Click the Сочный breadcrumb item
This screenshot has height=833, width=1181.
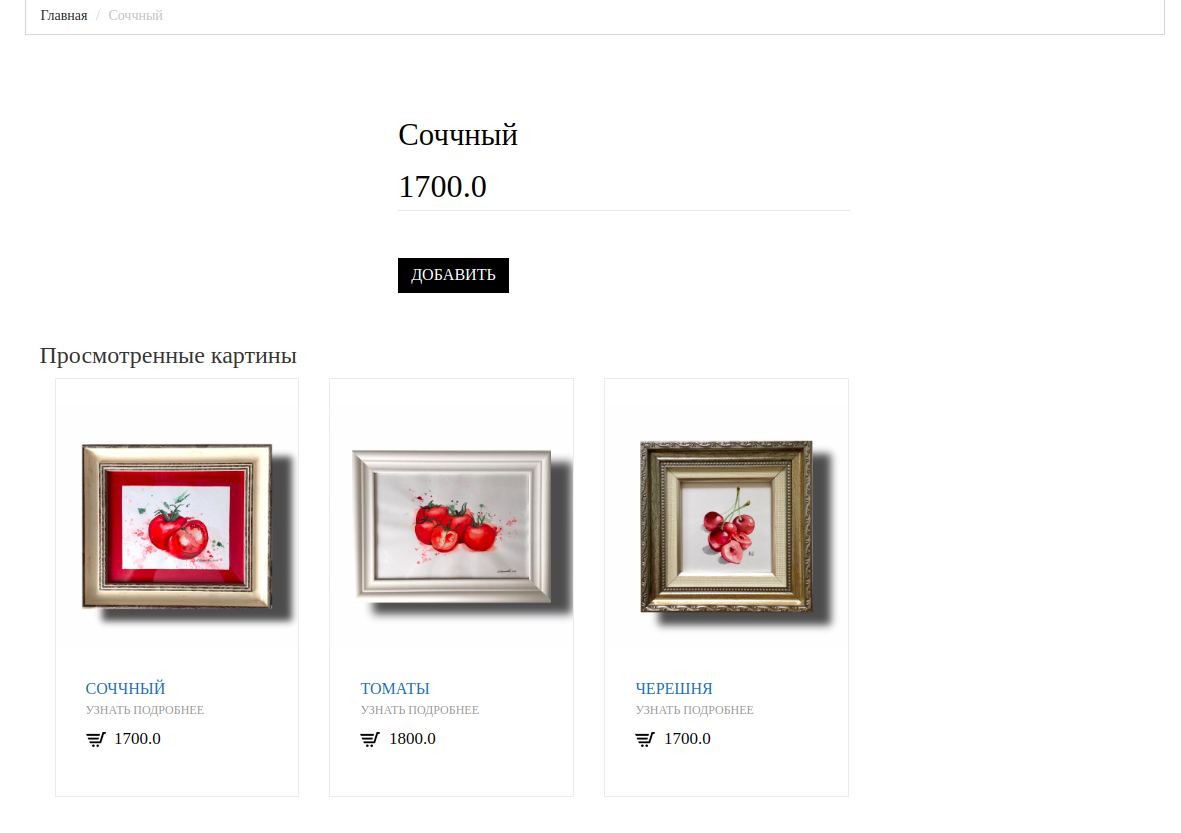pos(136,16)
